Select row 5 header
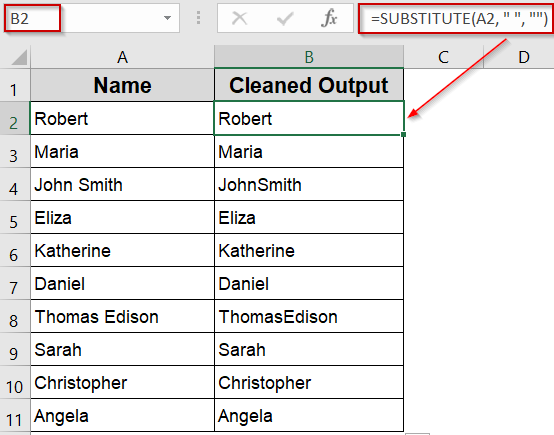Image resolution: width=554 pixels, height=435 pixels. point(15,217)
